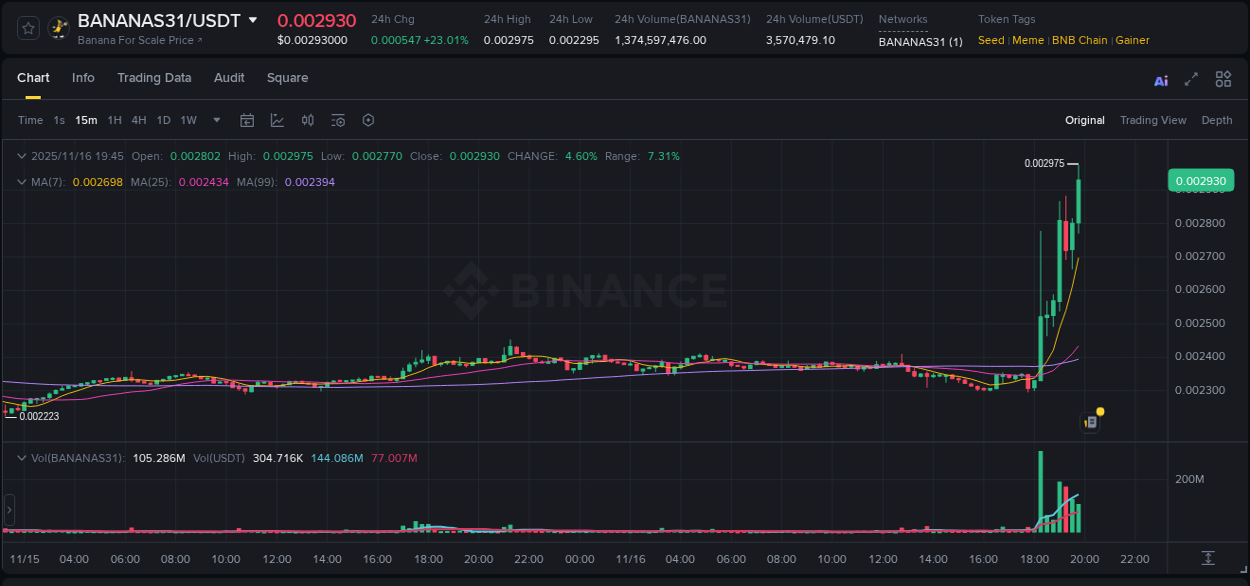Image resolution: width=1250 pixels, height=586 pixels.
Task: Open the Banana For Scale Price link
Action: coord(138,40)
